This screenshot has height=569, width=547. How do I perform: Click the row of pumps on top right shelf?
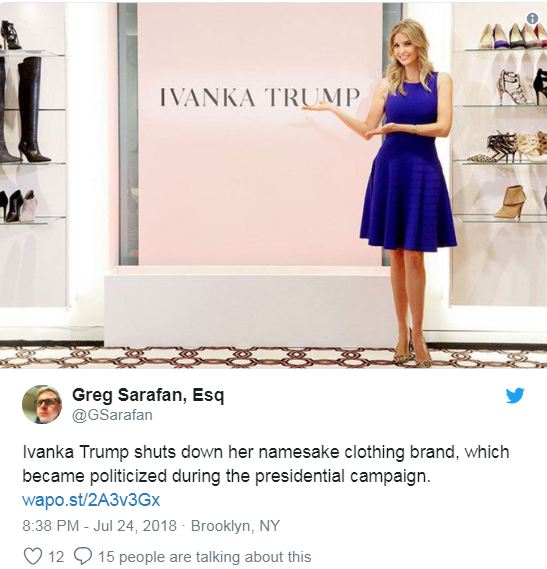tap(513, 36)
